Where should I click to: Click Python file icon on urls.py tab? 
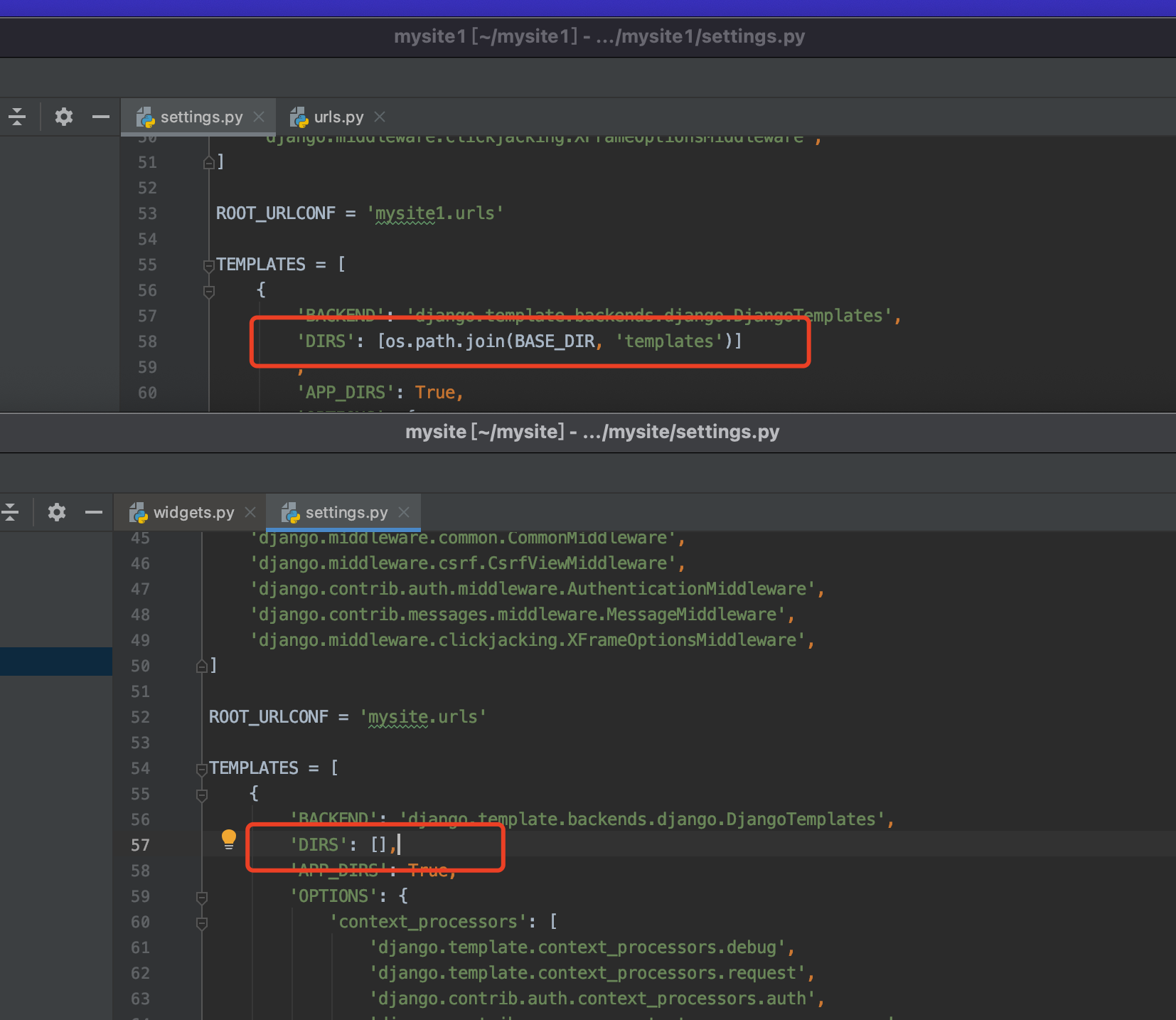[x=299, y=117]
